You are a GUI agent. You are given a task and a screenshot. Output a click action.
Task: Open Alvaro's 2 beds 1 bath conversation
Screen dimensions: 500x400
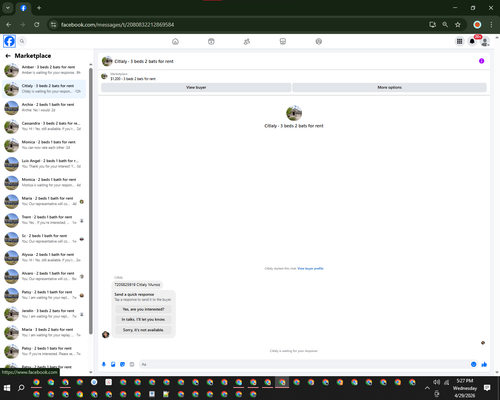pyautogui.click(x=44, y=276)
